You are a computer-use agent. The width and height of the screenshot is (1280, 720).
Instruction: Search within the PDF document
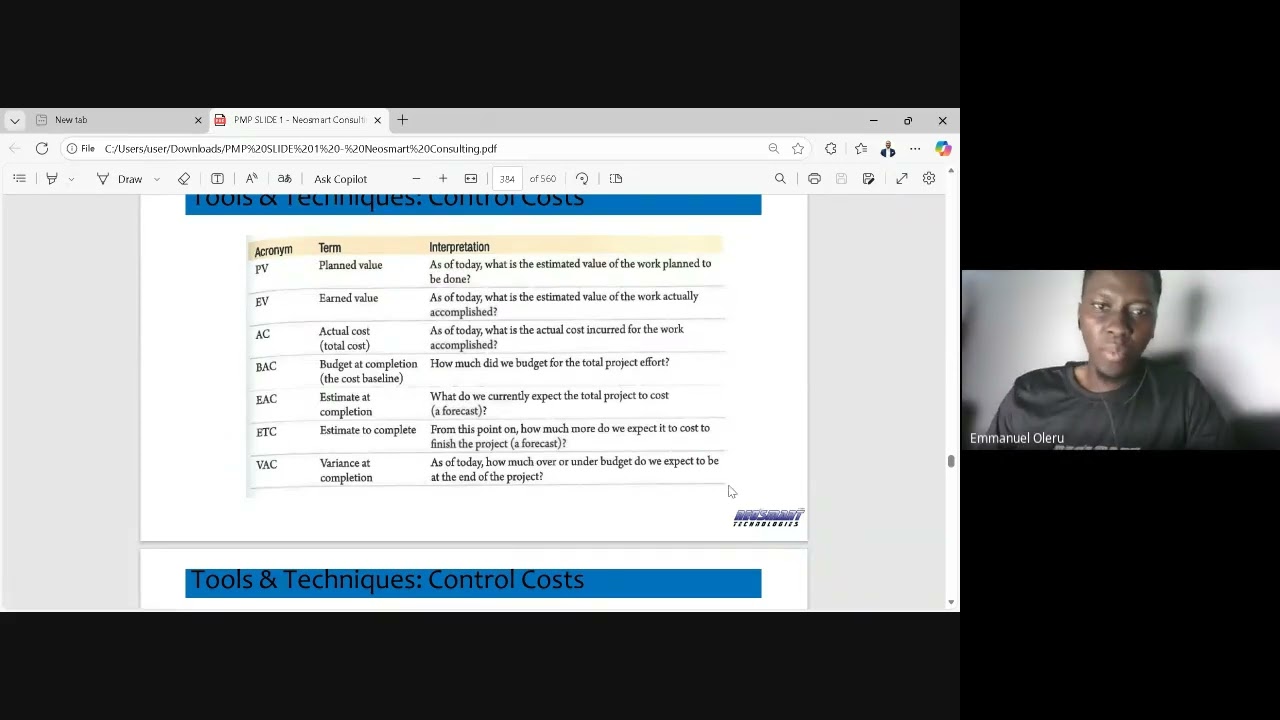pos(780,179)
